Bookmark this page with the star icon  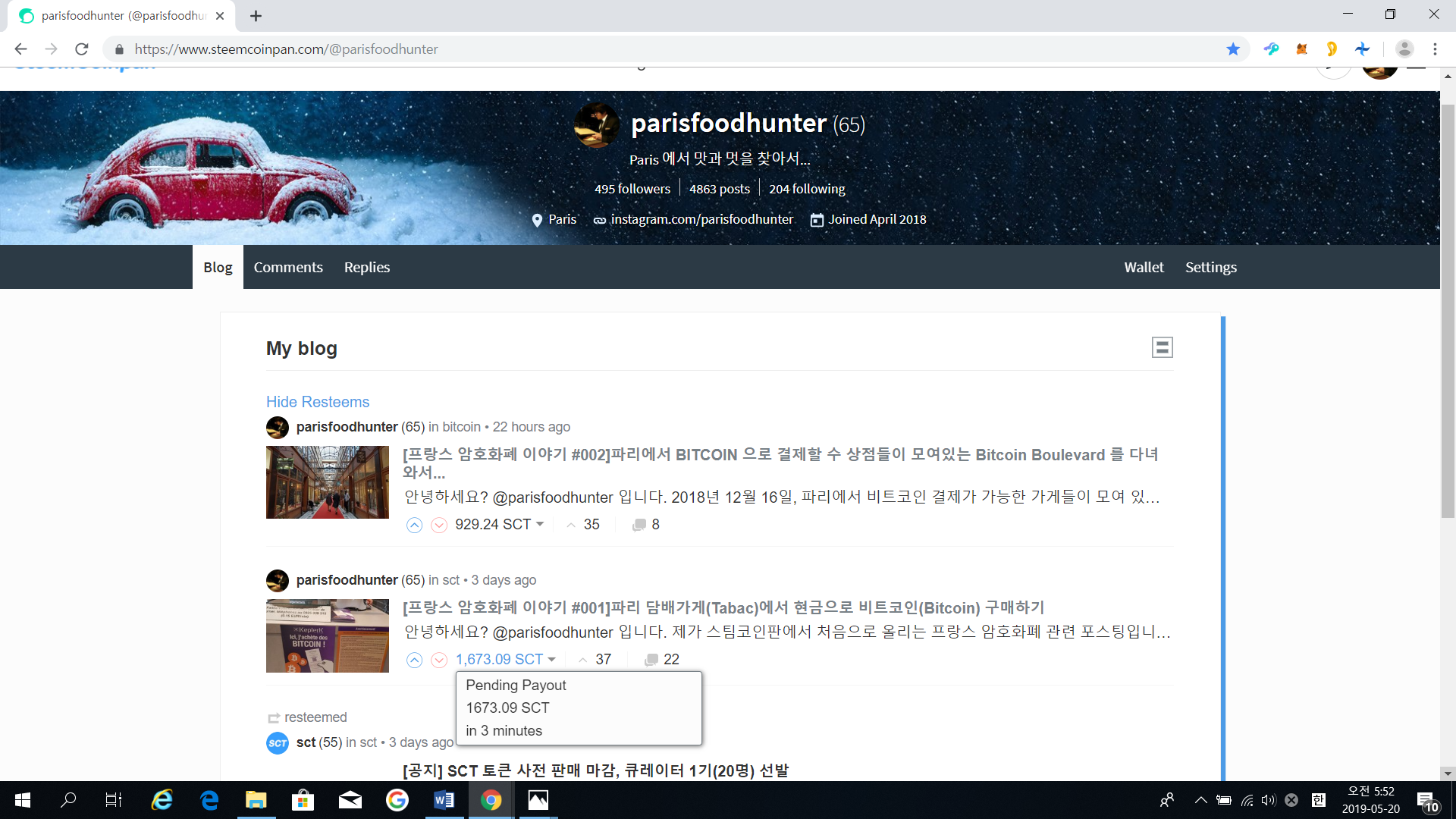pos(1233,49)
